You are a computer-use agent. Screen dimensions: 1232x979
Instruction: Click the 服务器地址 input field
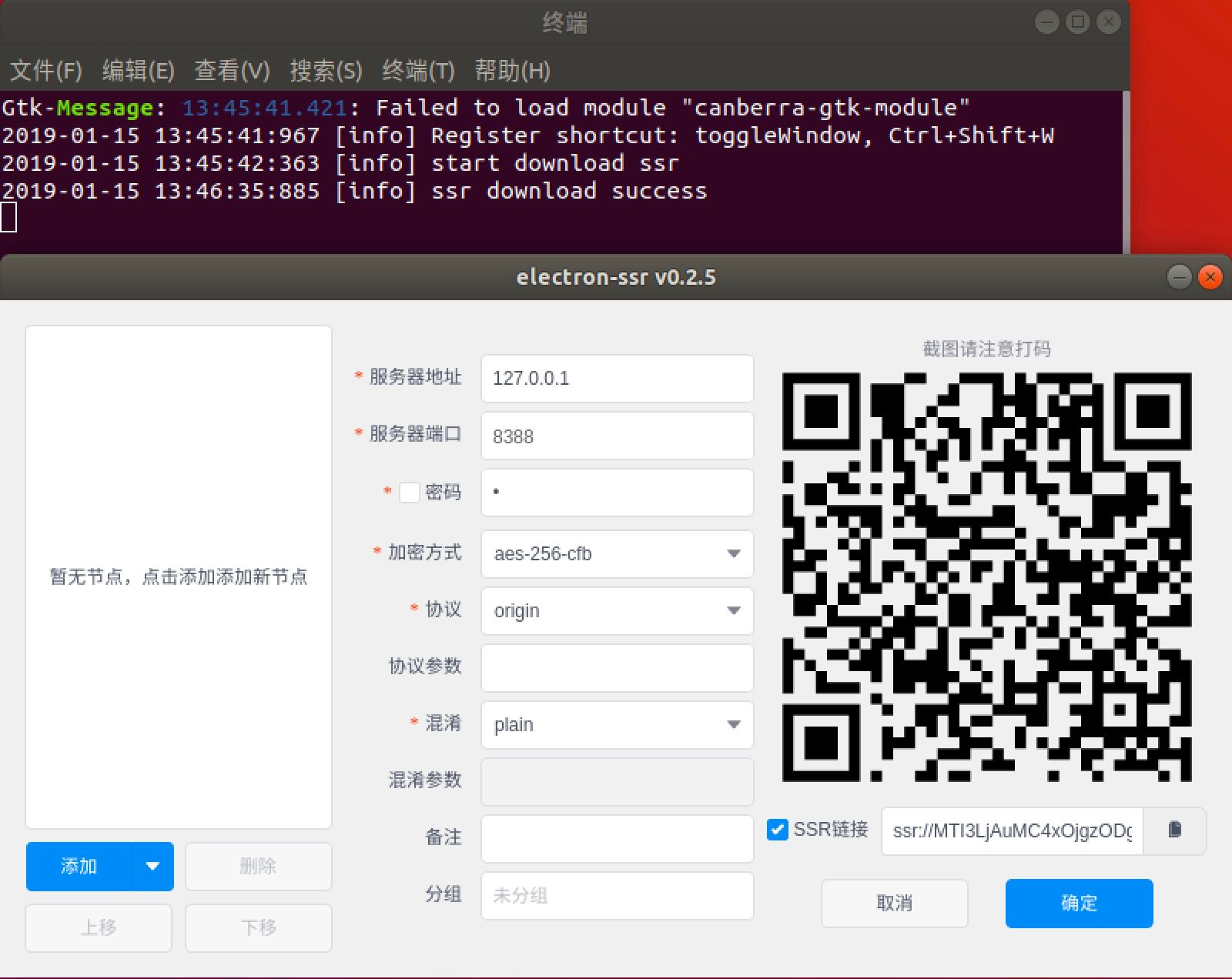pos(617,379)
